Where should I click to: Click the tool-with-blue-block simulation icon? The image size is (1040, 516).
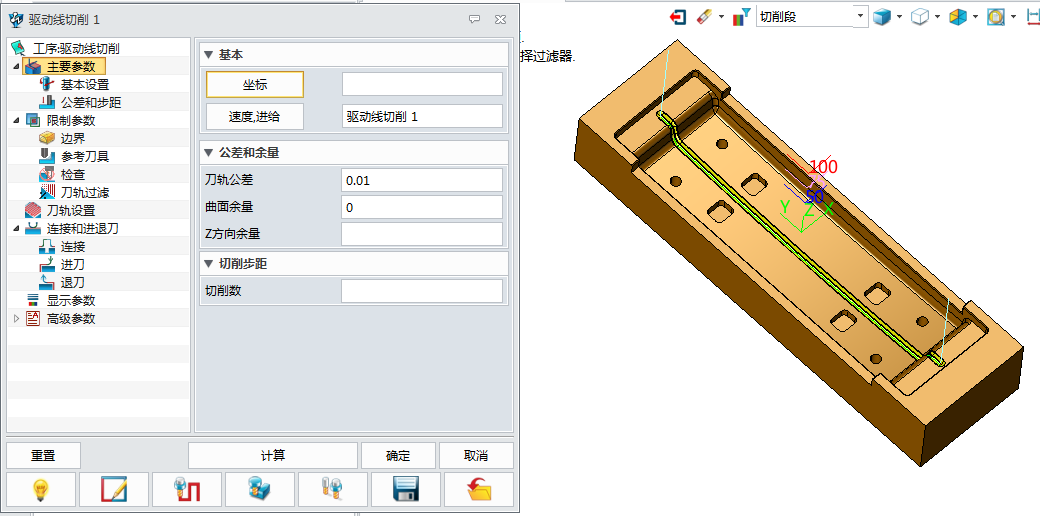(260, 489)
